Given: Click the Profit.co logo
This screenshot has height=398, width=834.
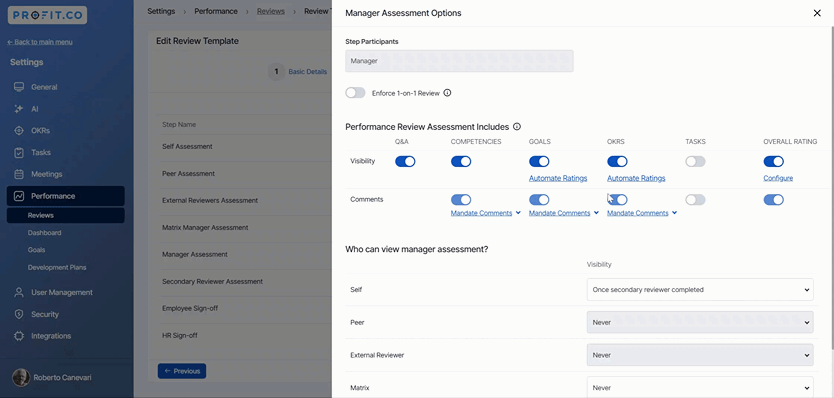Looking at the screenshot, I should tap(47, 15).
